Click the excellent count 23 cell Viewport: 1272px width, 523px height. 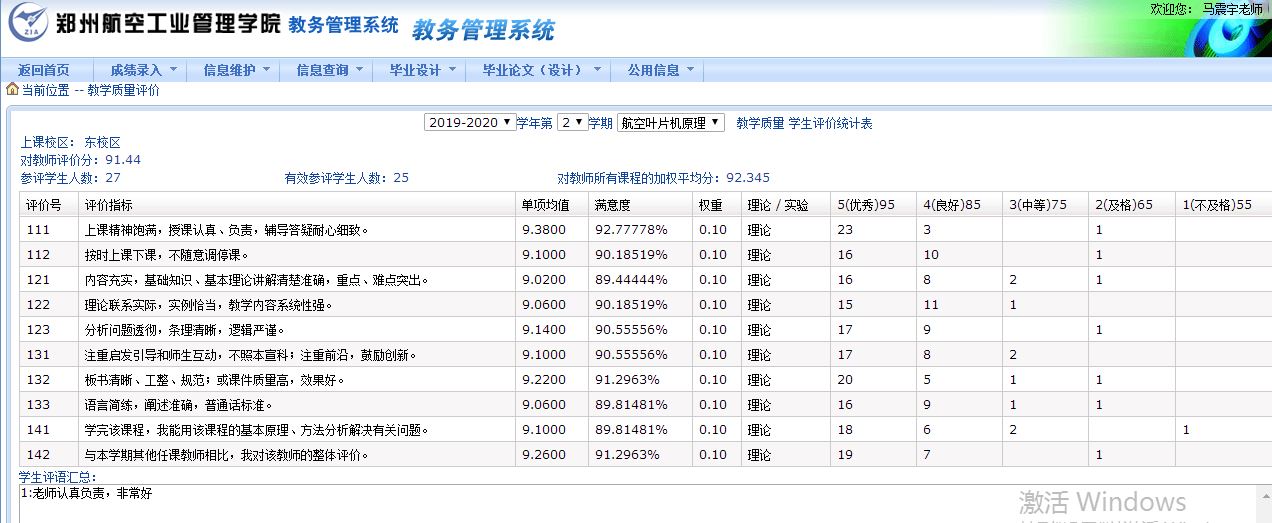coord(873,229)
